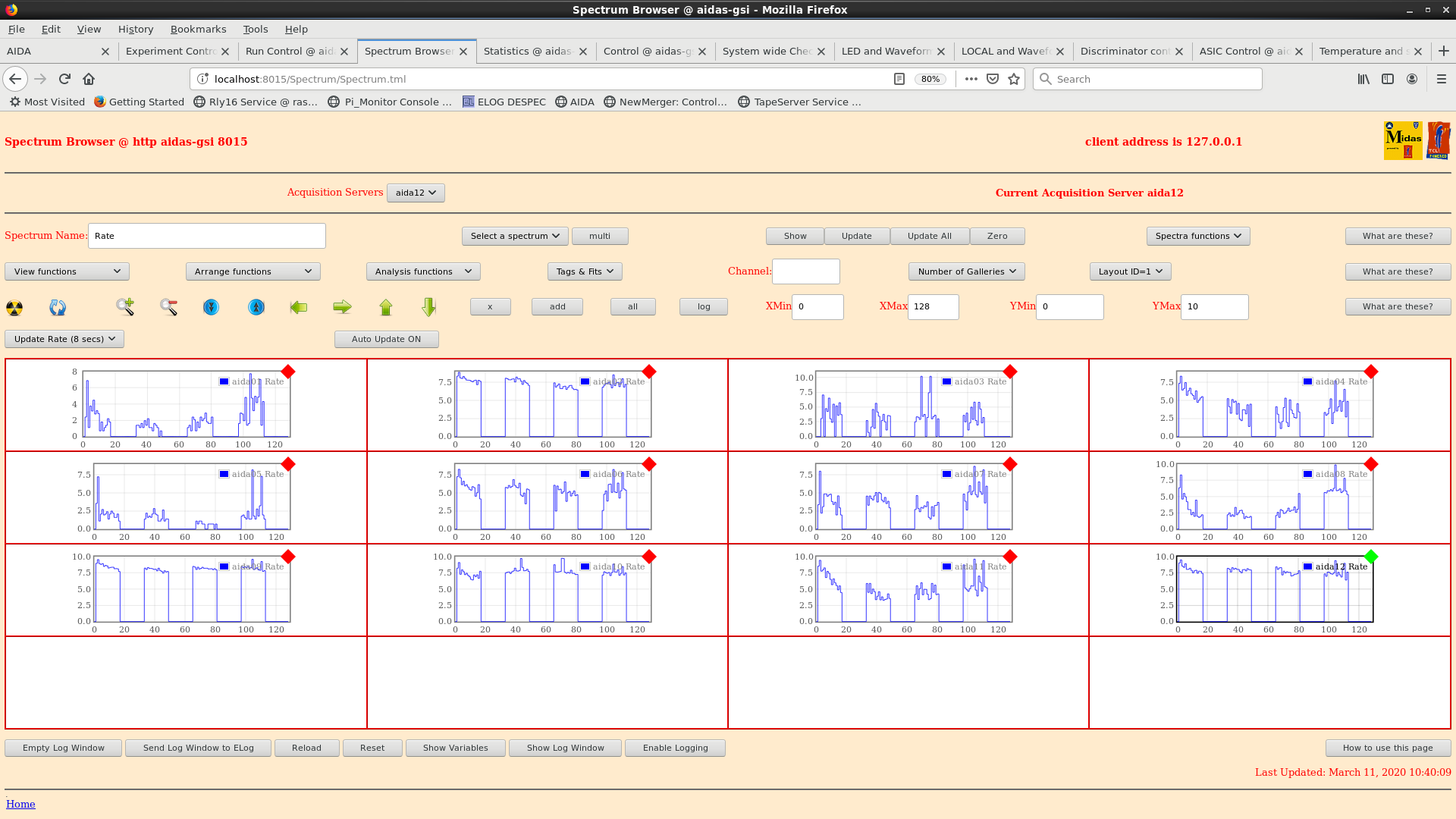Click the green up arrow icon

point(386,307)
